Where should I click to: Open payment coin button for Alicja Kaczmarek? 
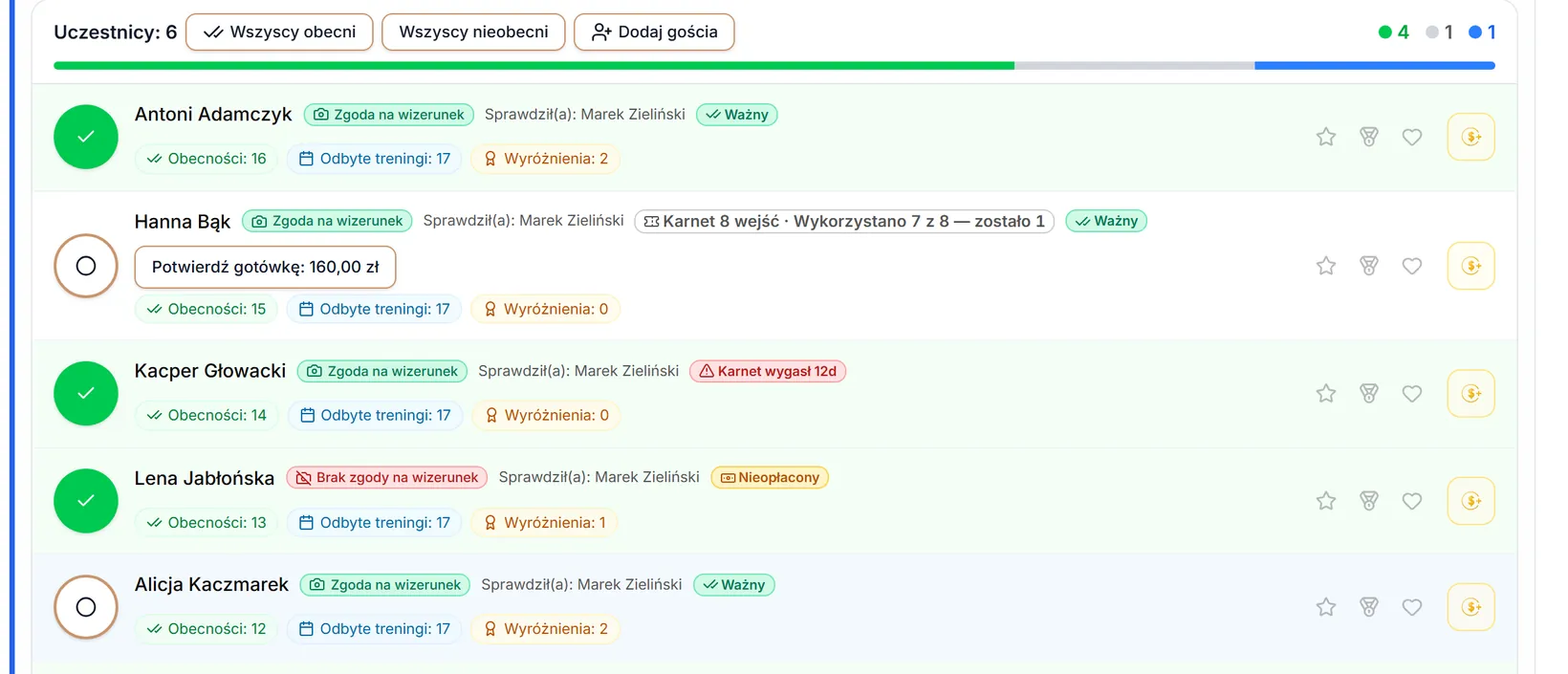click(x=1471, y=607)
